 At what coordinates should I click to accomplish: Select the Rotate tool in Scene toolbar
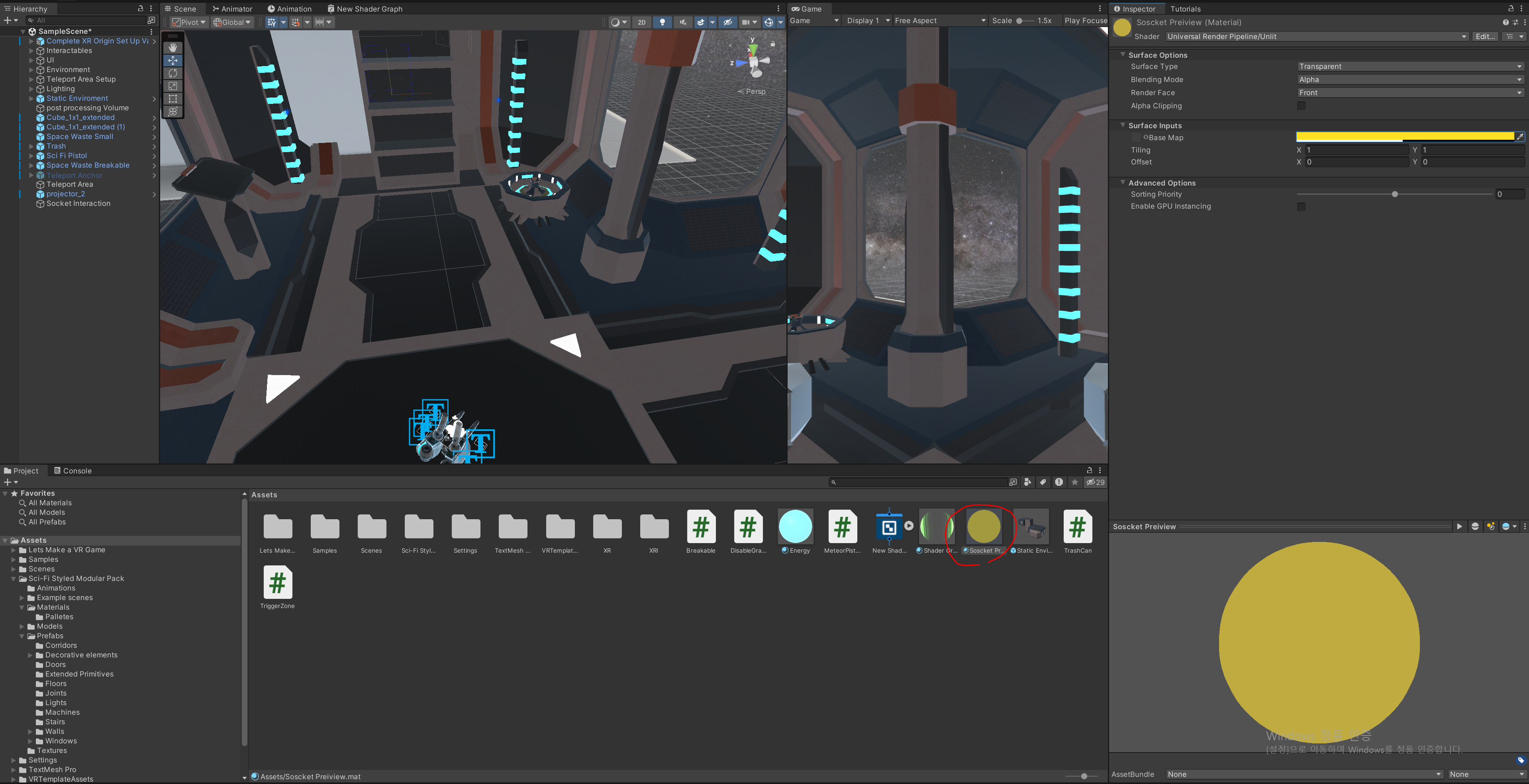point(173,73)
